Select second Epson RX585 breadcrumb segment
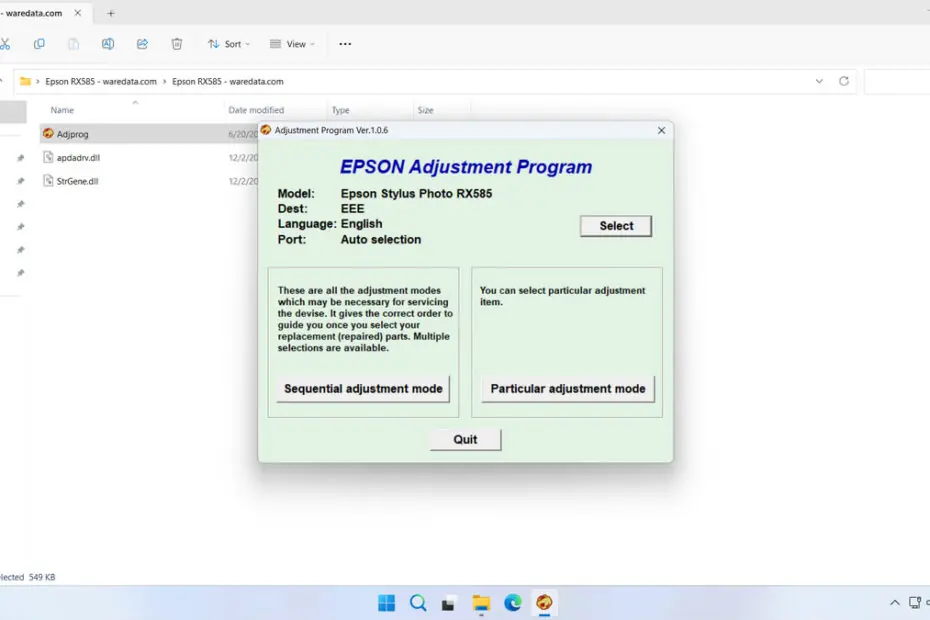930x620 pixels. [228, 81]
